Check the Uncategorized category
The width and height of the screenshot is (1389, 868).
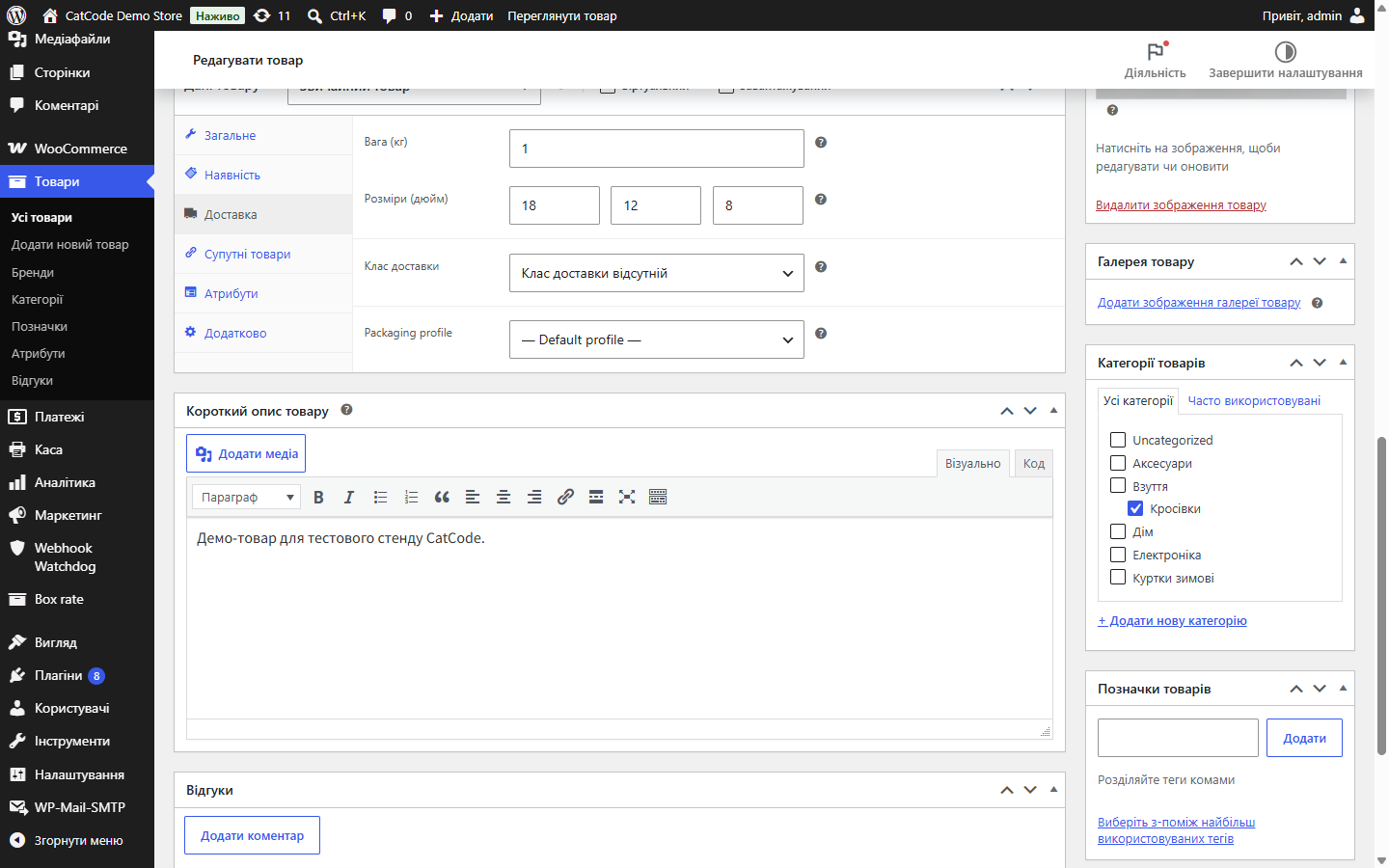pyautogui.click(x=1118, y=440)
